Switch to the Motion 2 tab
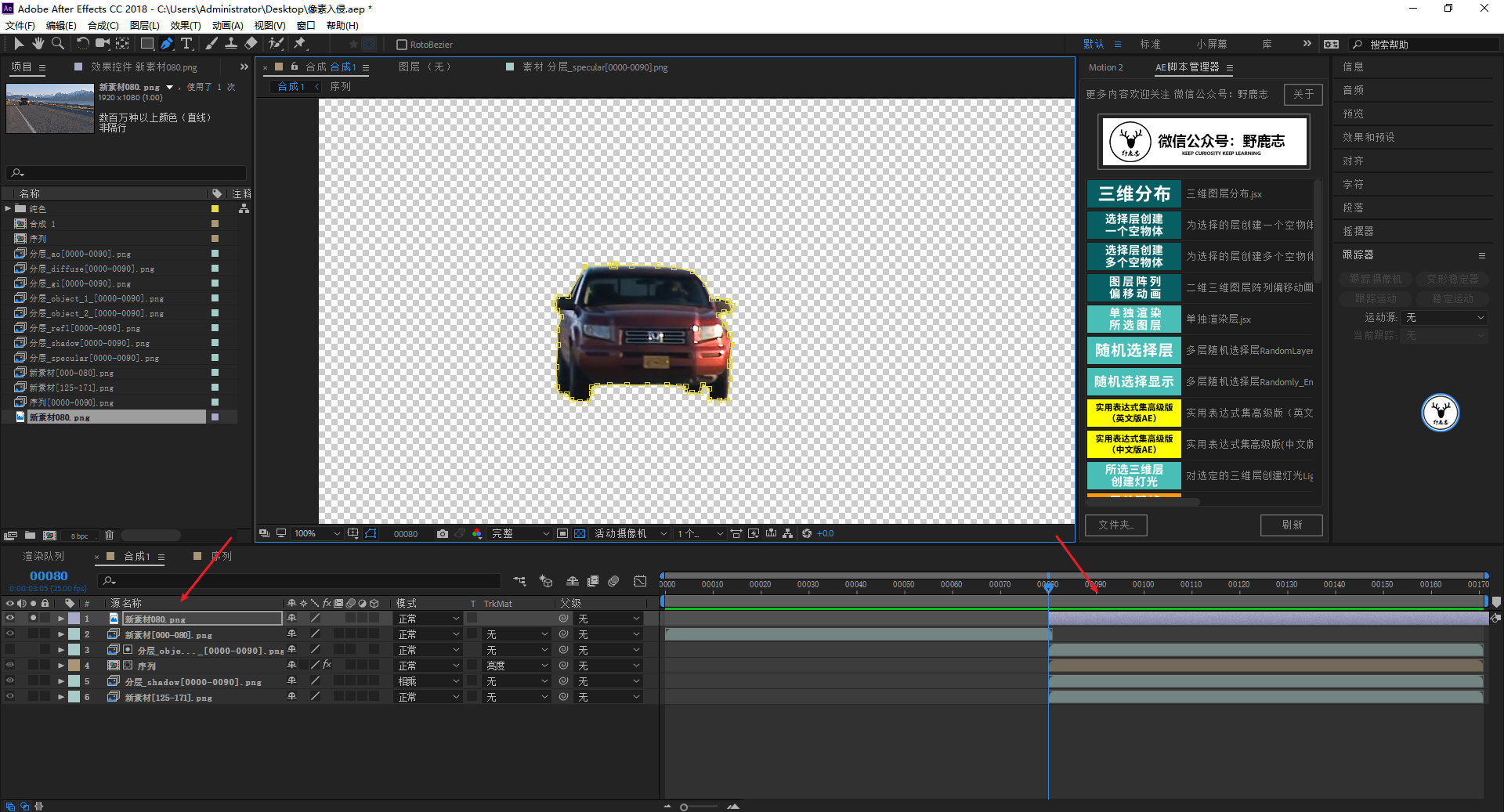Viewport: 1504px width, 812px height. pos(1105,67)
